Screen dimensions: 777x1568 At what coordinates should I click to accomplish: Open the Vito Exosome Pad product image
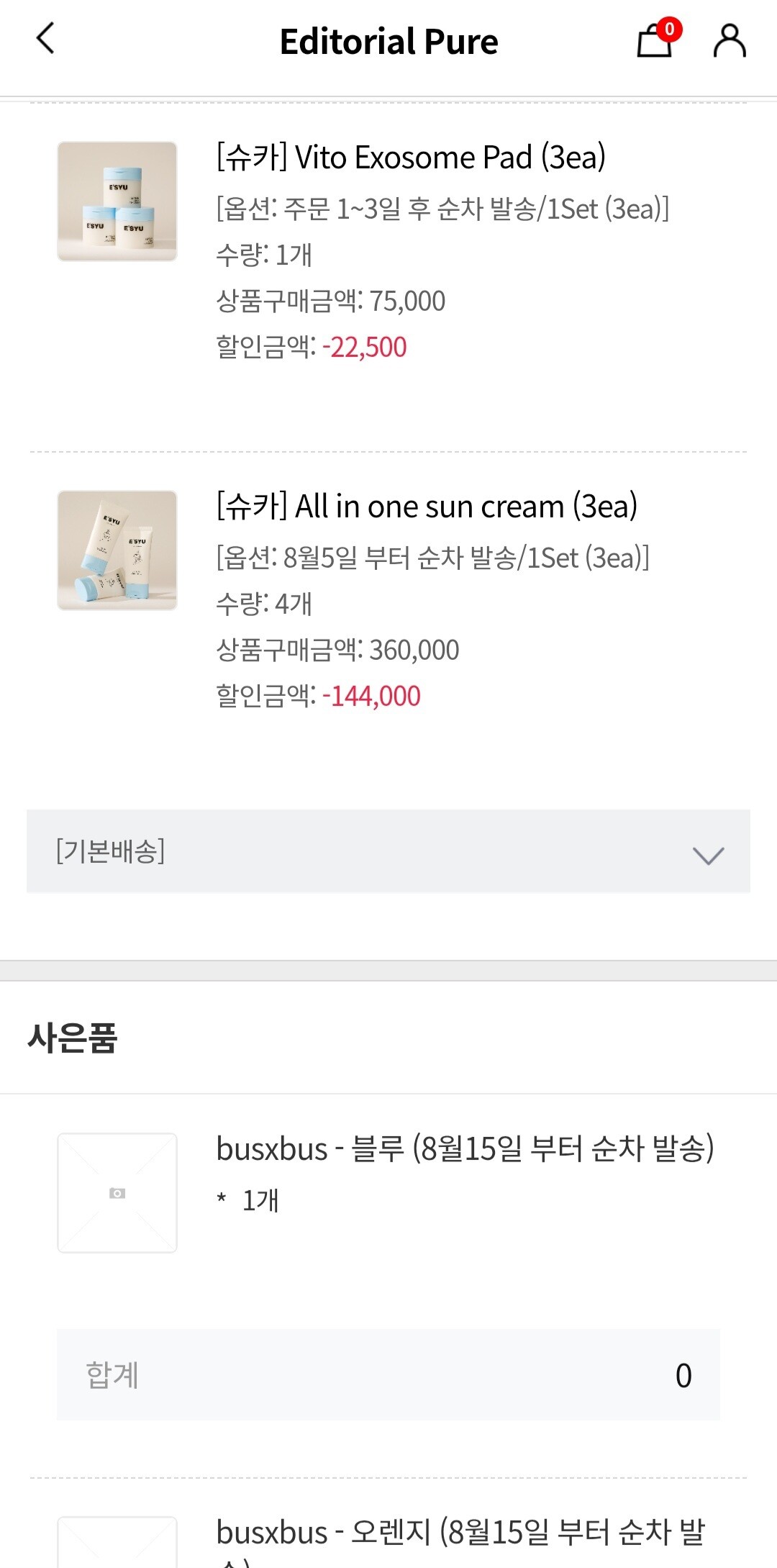tap(117, 201)
